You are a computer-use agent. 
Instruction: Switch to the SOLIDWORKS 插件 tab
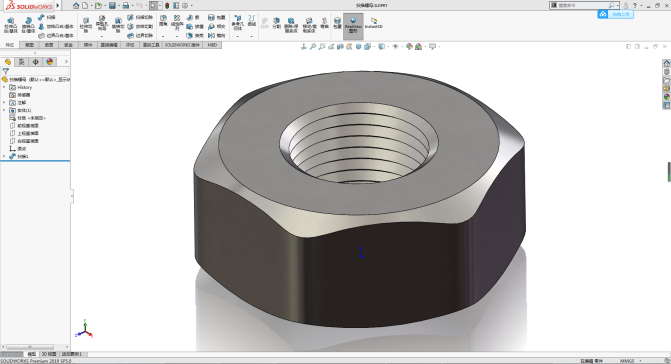pyautogui.click(x=182, y=45)
